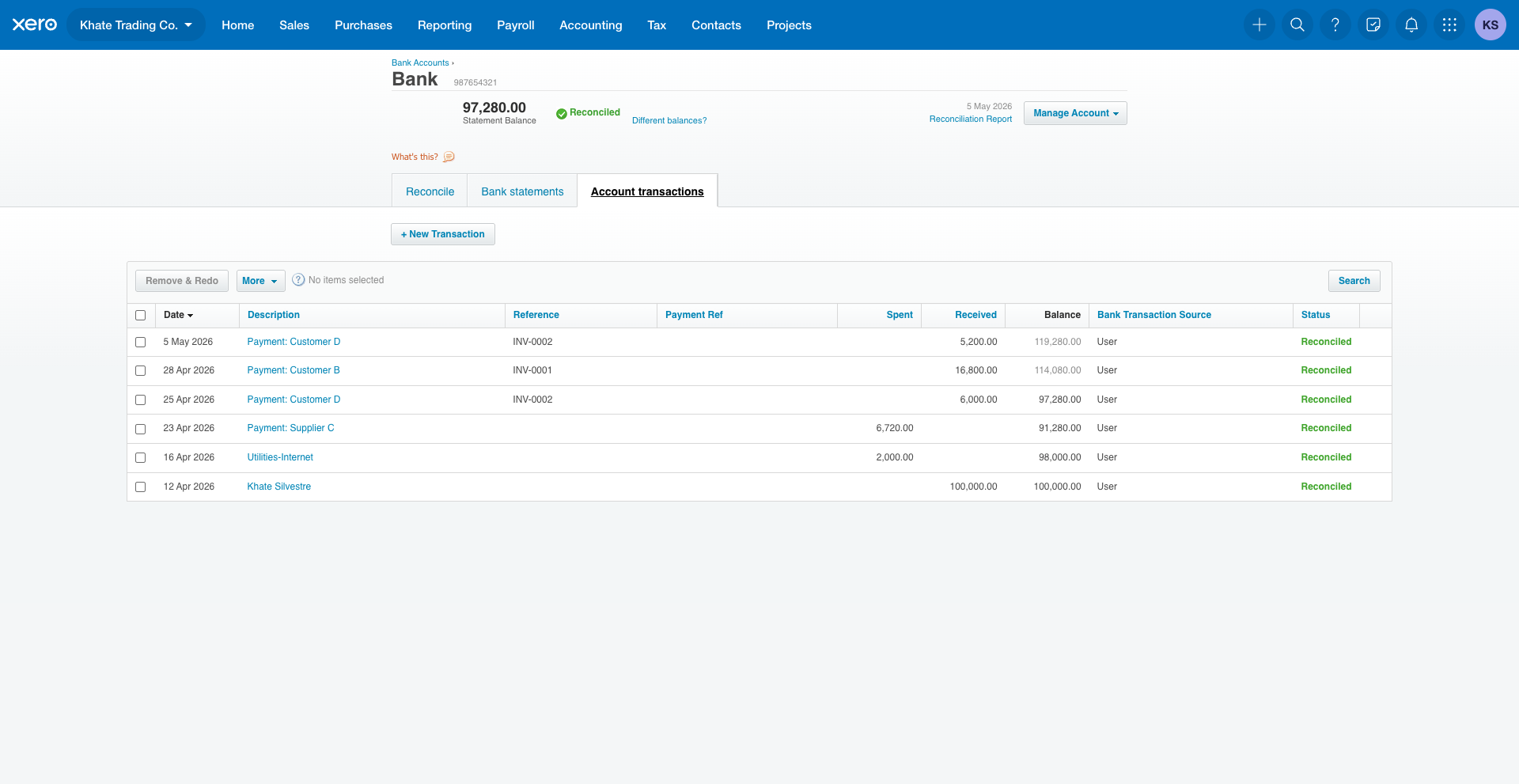Expand the Khate Trading Co. organisation menu

coord(136,25)
